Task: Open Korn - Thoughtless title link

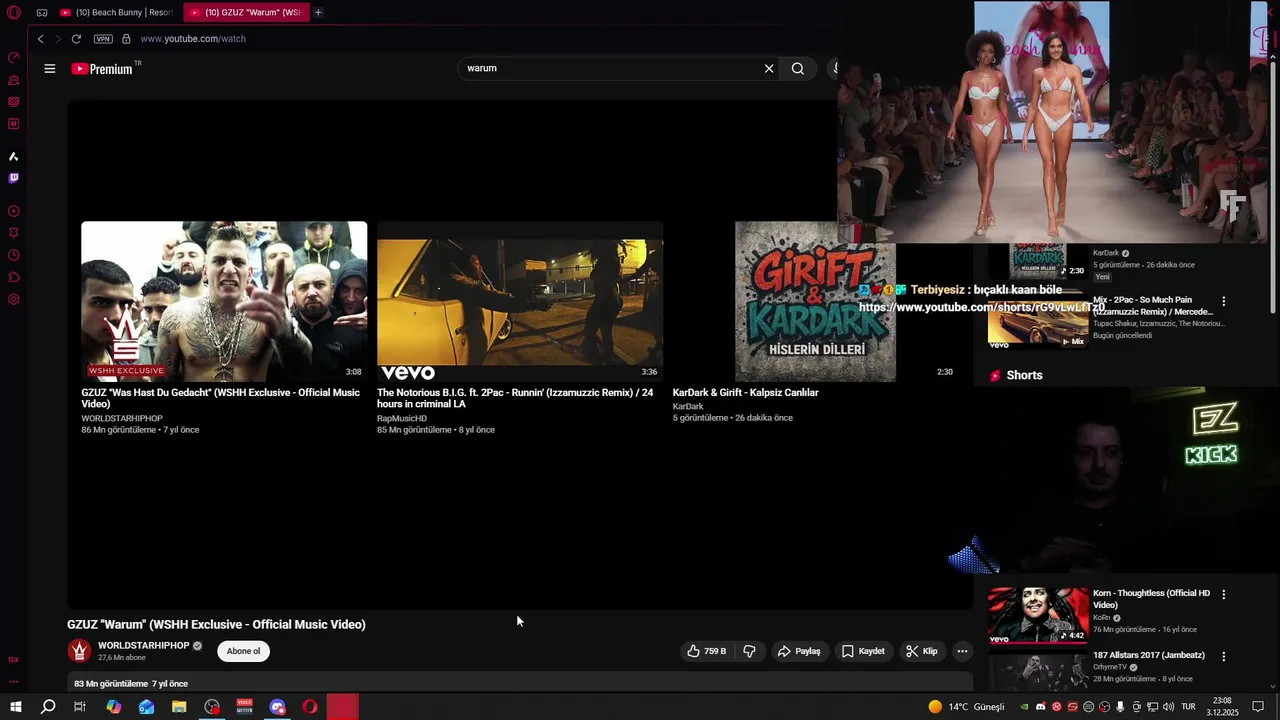Action: coord(1151,599)
